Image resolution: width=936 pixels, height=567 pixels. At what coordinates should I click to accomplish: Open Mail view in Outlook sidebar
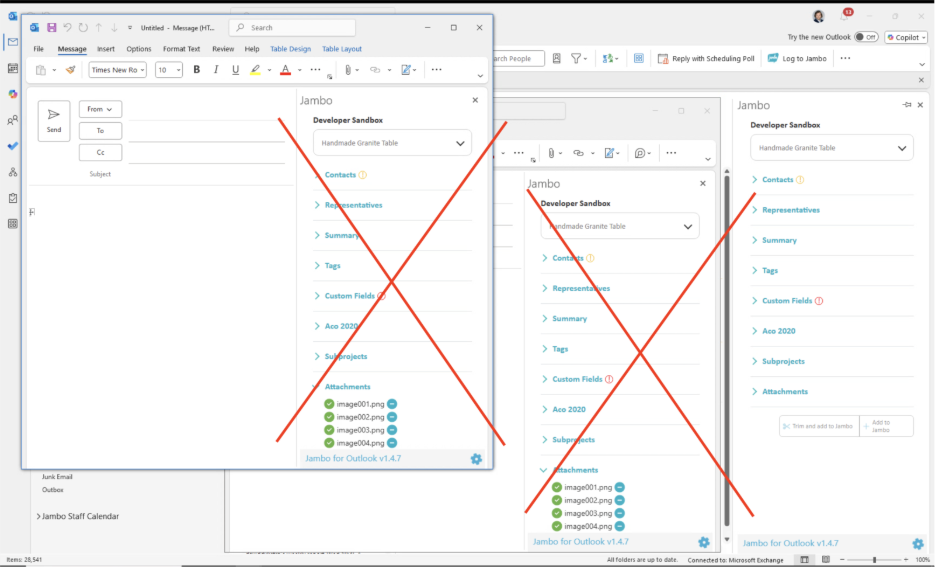pos(13,42)
